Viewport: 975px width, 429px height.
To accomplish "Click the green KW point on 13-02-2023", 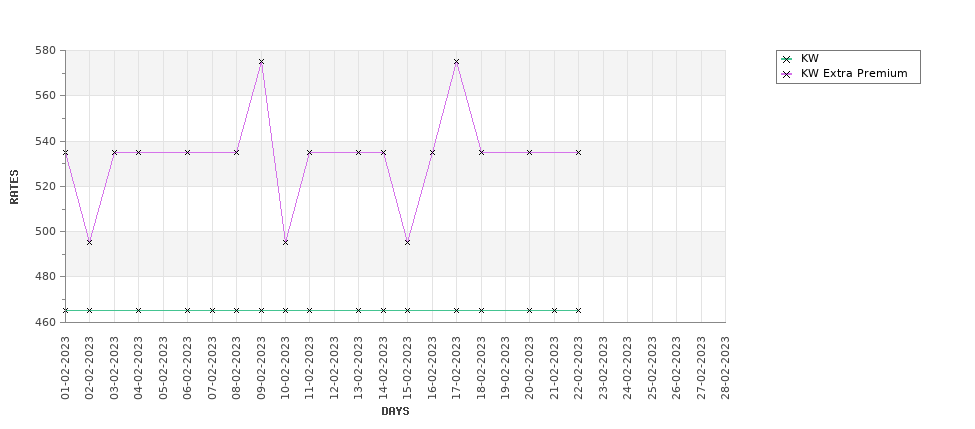I will (x=358, y=310).
